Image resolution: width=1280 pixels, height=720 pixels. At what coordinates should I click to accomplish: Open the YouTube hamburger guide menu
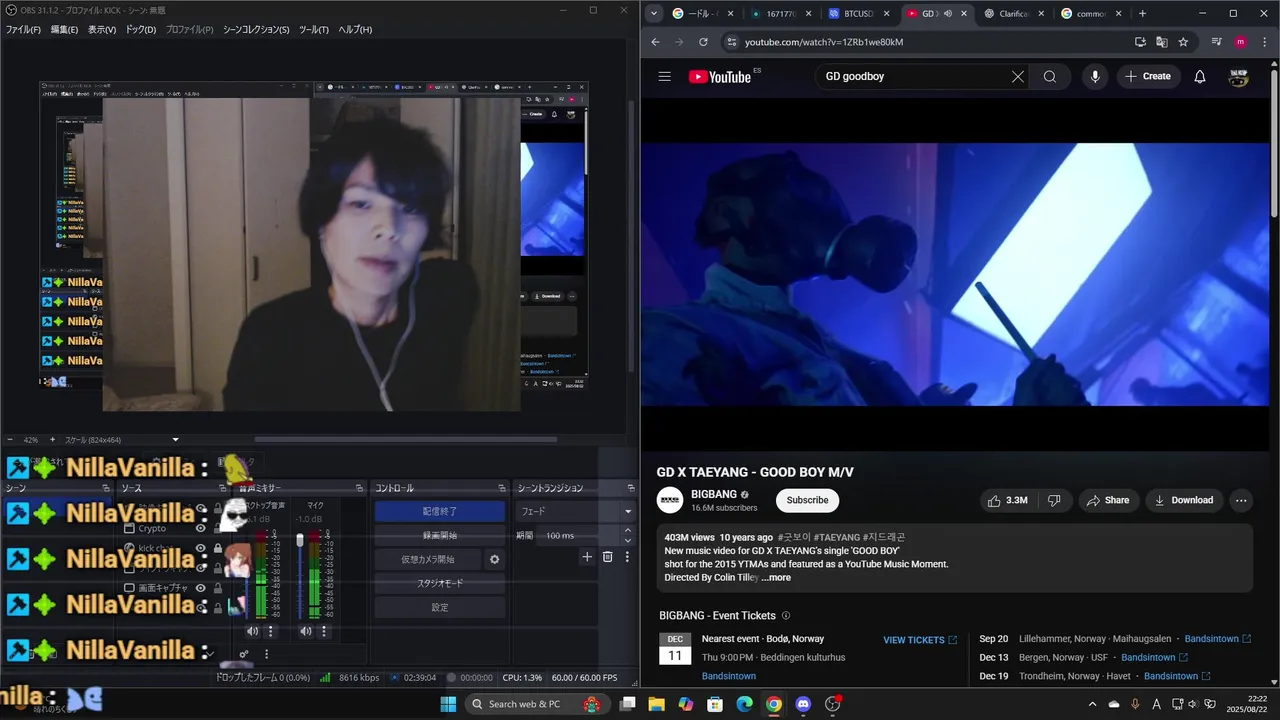tap(665, 76)
